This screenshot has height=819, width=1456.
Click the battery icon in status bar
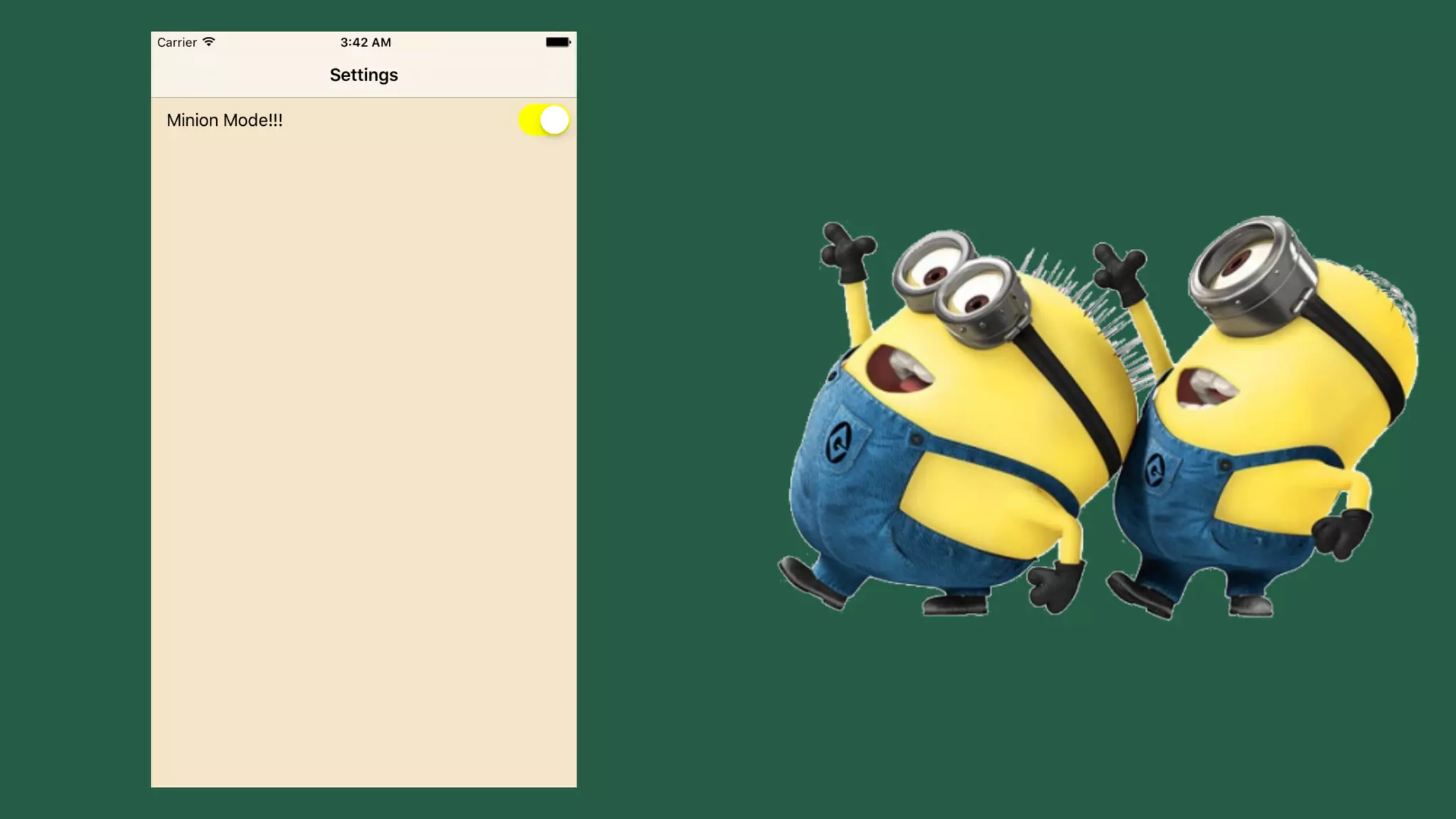[557, 42]
